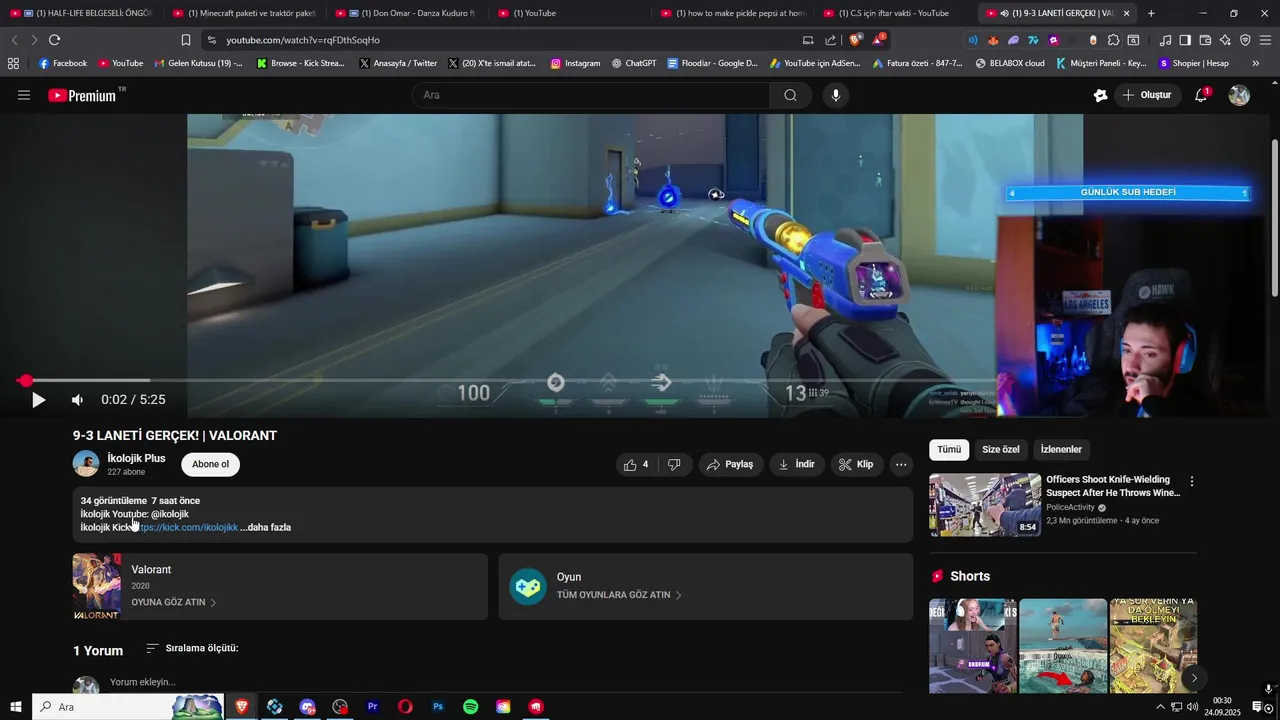Click the İndir download button

pos(797,464)
